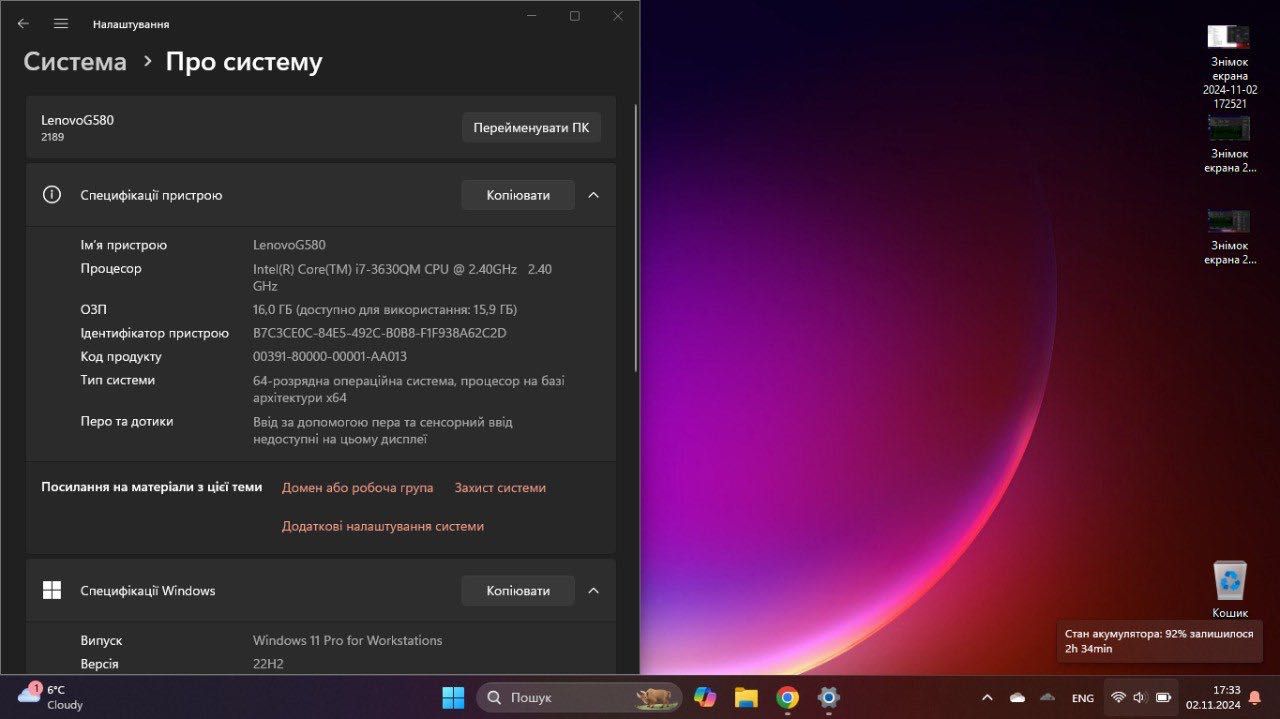Open the Settings hamburger navigation menu
Viewport: 1280px width, 719px height.
click(61, 23)
